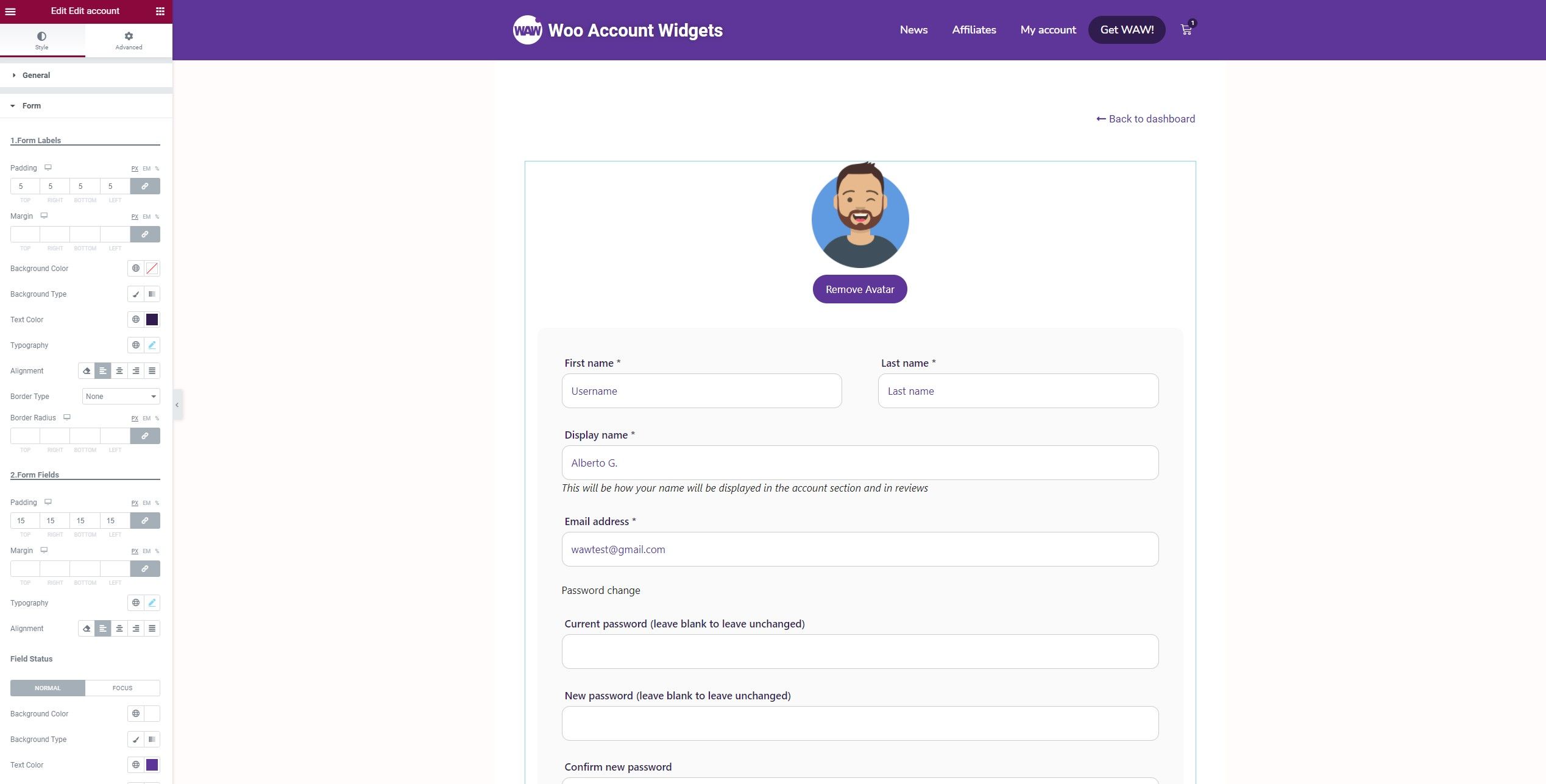Open responsive device switcher for Form Labels Padding

pyautogui.click(x=48, y=168)
